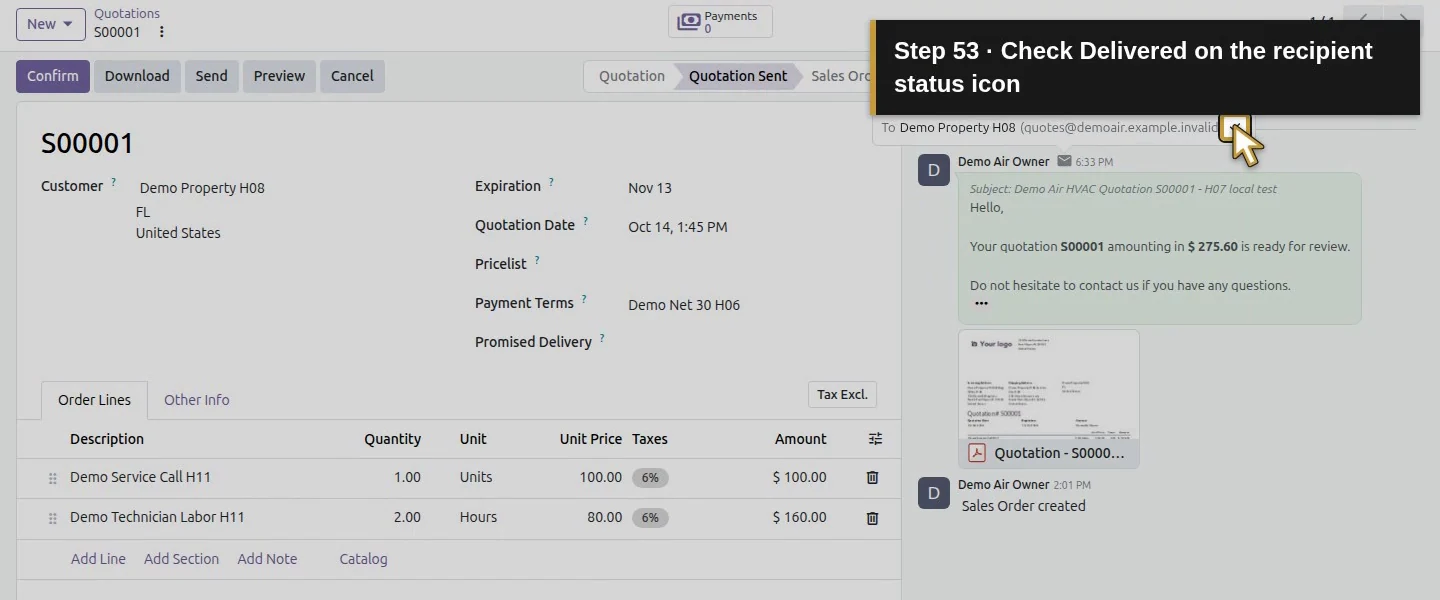This screenshot has height=600, width=1440.
Task: Cancel the quotation
Action: click(x=352, y=76)
